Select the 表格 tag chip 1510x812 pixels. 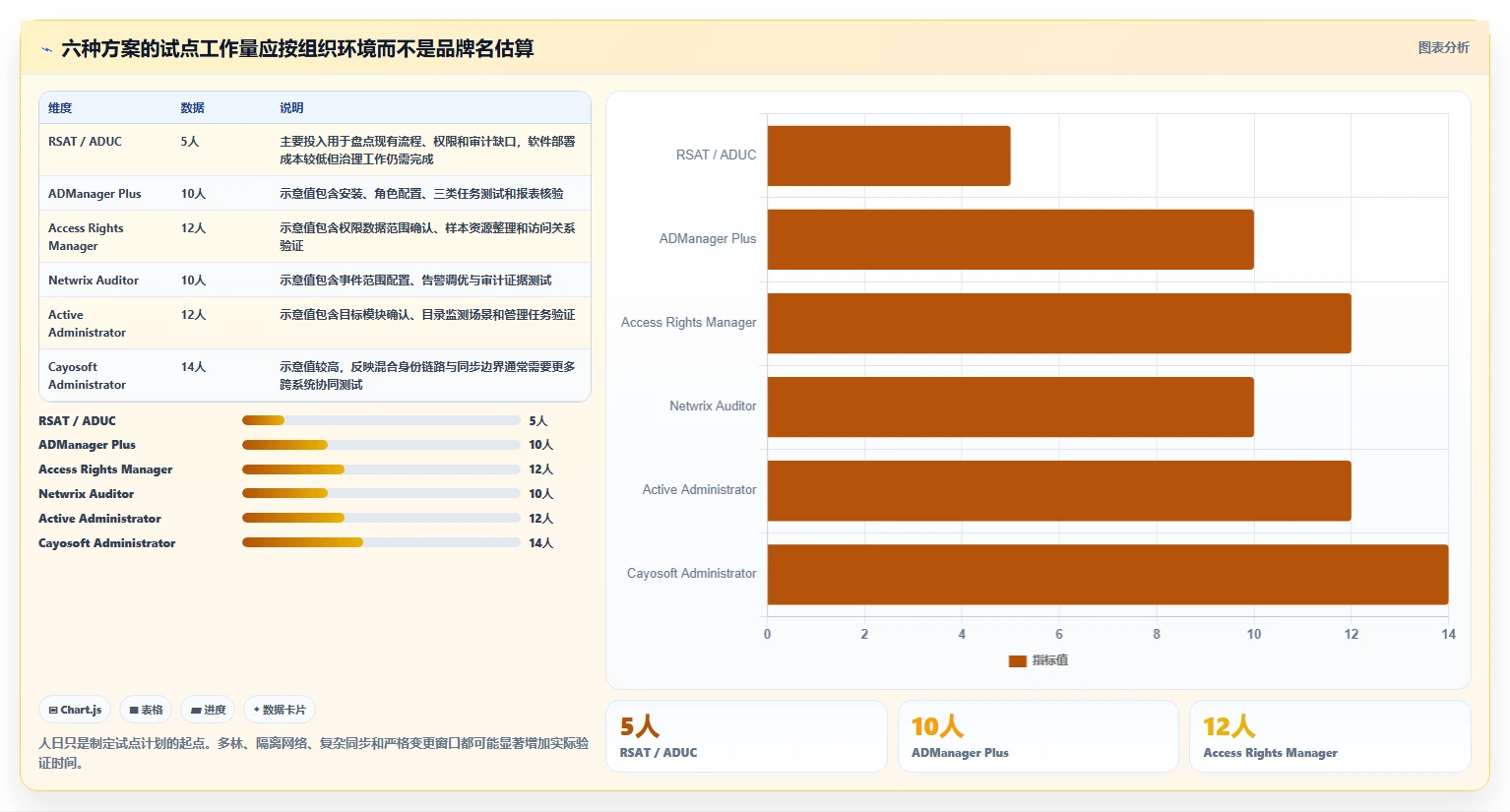click(146, 710)
